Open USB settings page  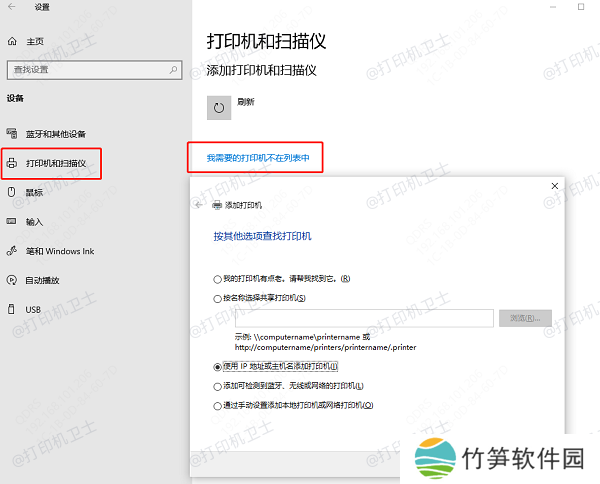[33, 310]
